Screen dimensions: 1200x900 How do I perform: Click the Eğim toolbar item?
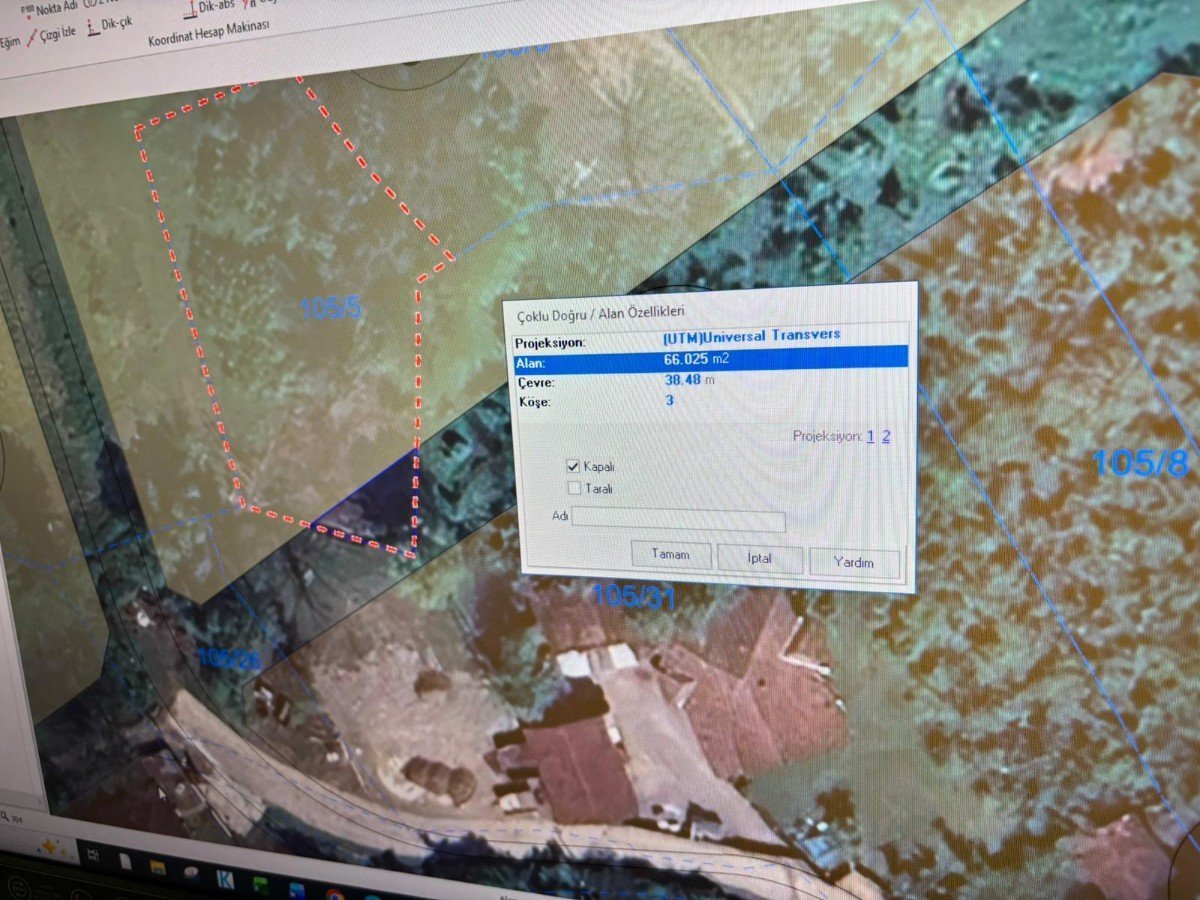coord(10,43)
